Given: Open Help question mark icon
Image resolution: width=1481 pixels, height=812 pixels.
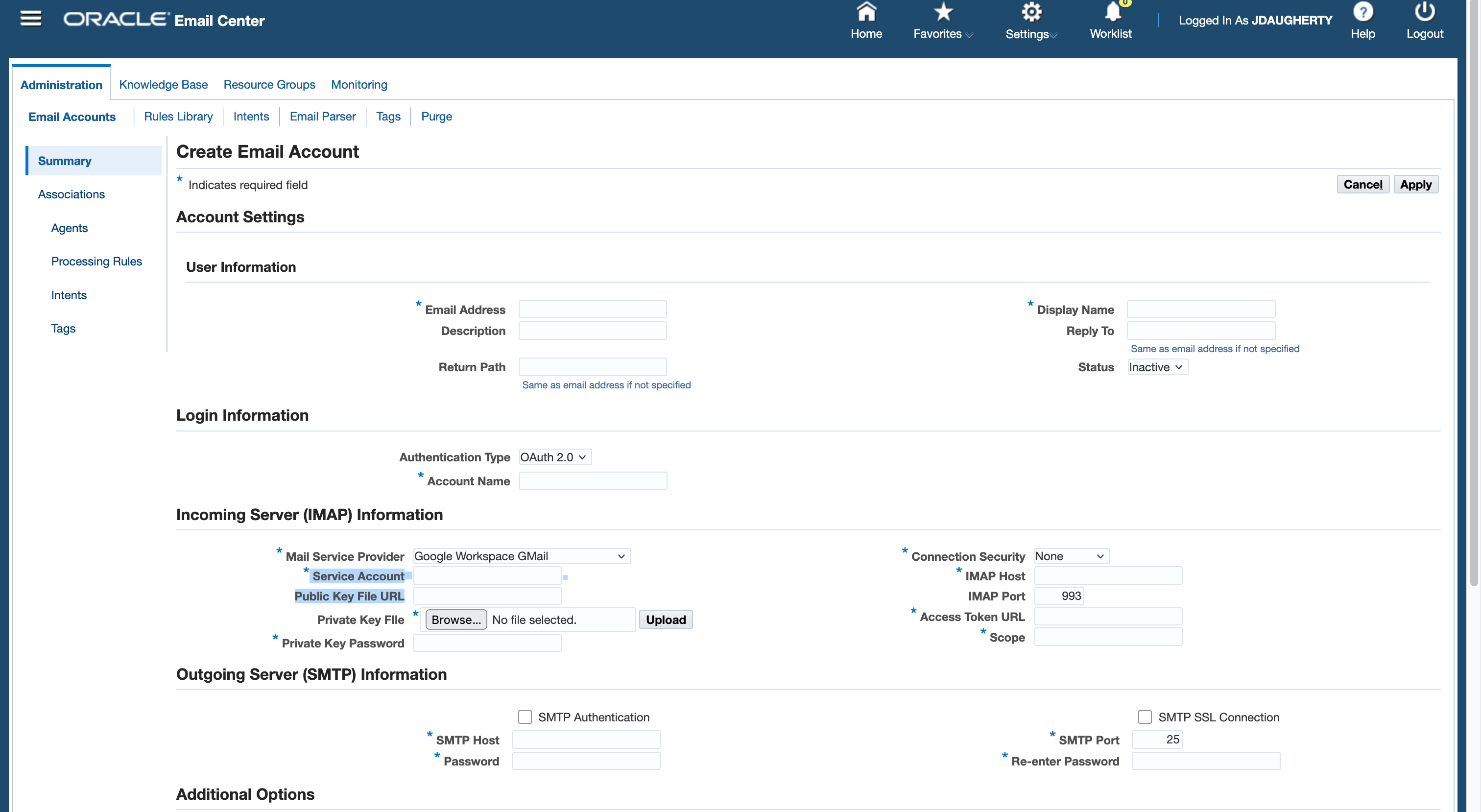Looking at the screenshot, I should pos(1362,13).
